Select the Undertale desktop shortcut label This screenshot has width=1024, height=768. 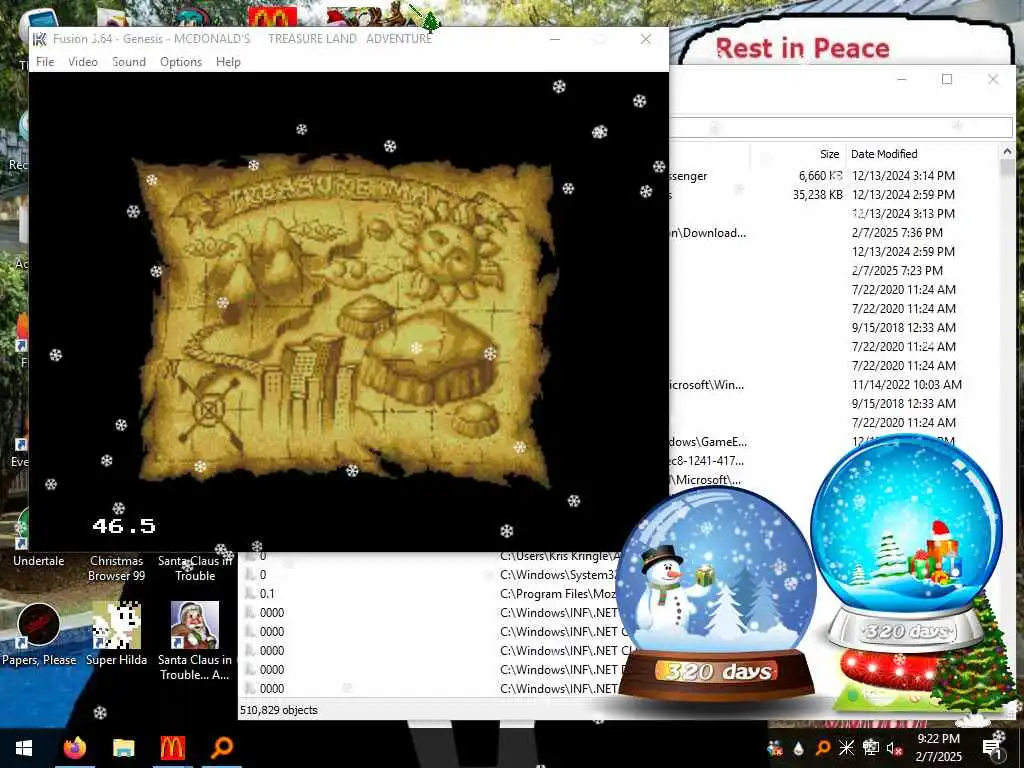[x=39, y=560]
